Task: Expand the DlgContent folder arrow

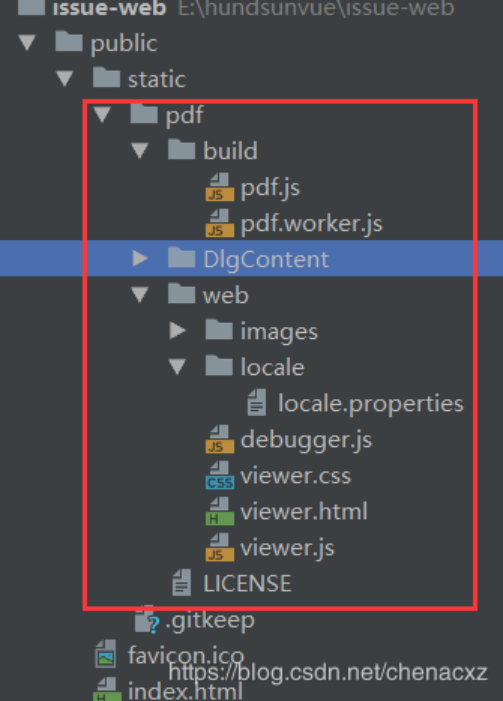Action: (140, 258)
